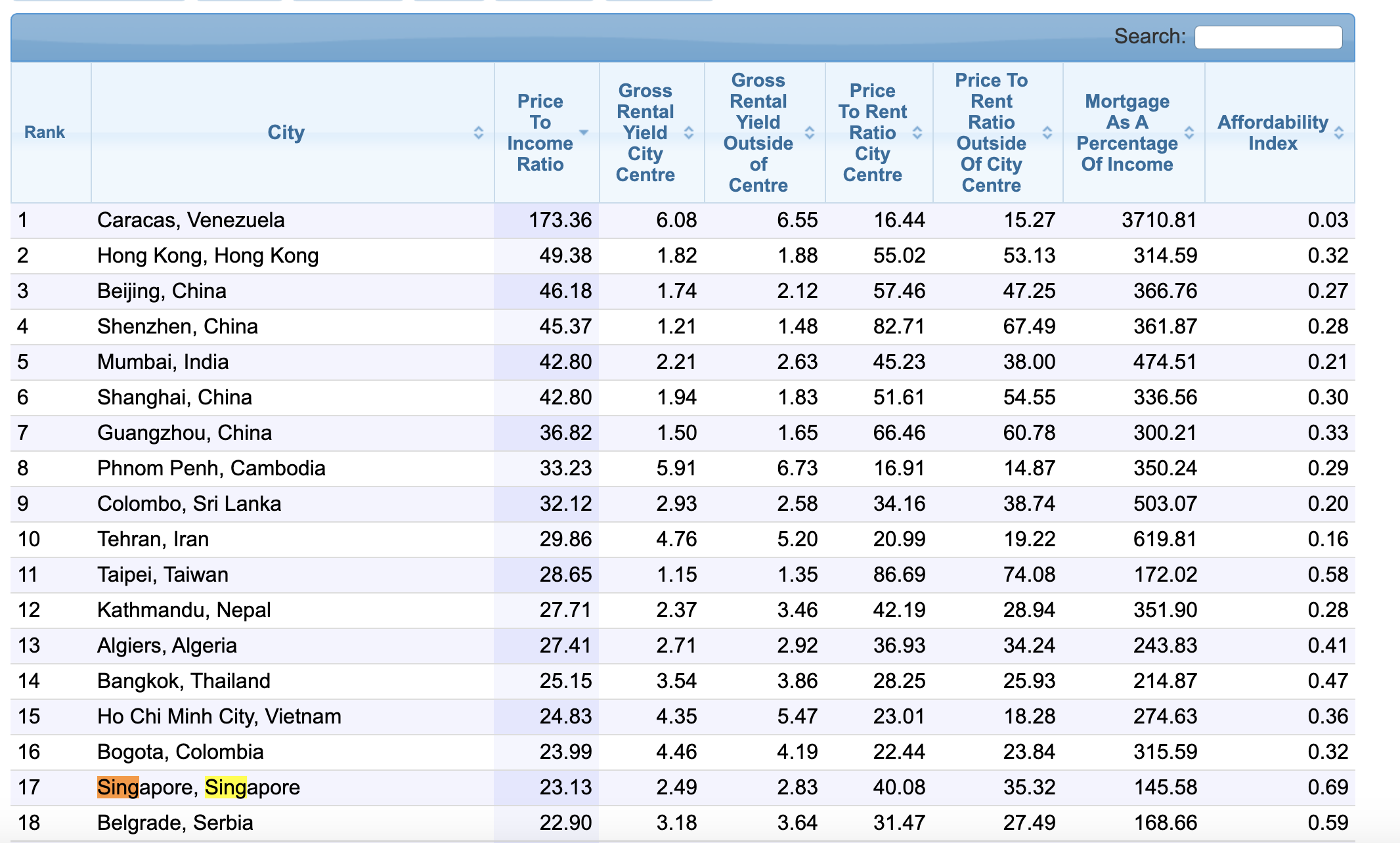Click the 0.69 affordability index for Singapore

(x=1328, y=787)
